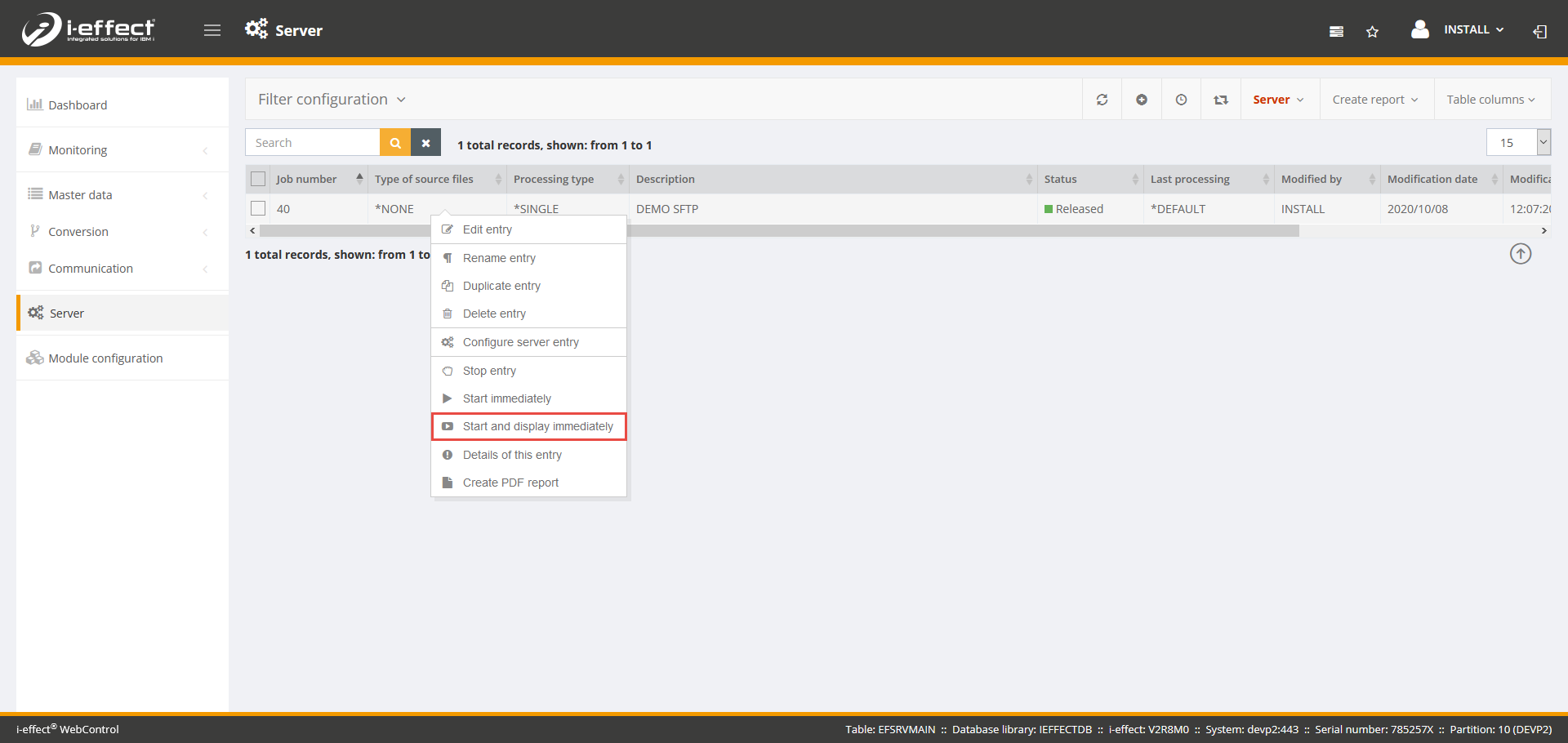Toggle the hamburger sidebar menu icon
The height and width of the screenshot is (743, 1568).
[x=212, y=30]
